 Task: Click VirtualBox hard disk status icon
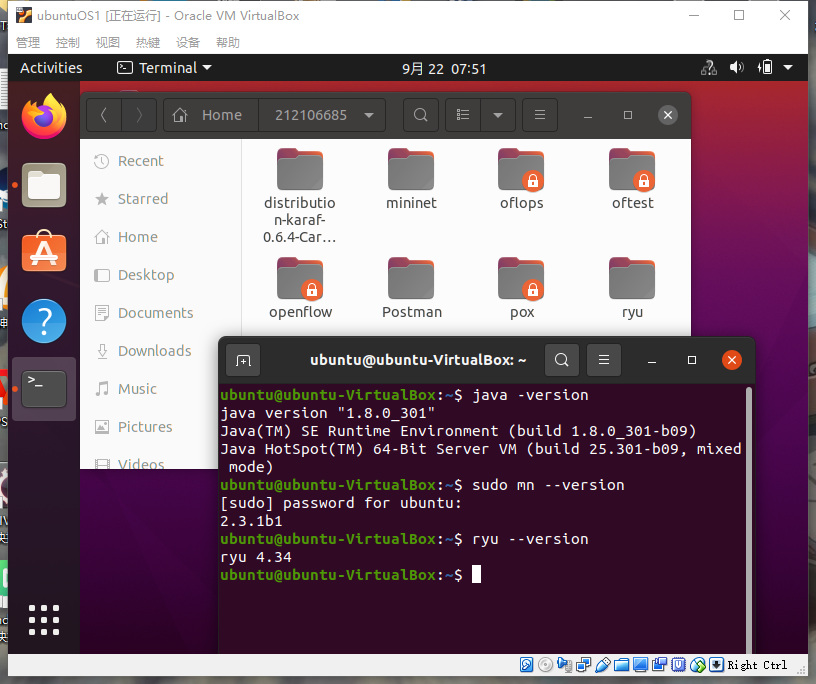tap(526, 665)
